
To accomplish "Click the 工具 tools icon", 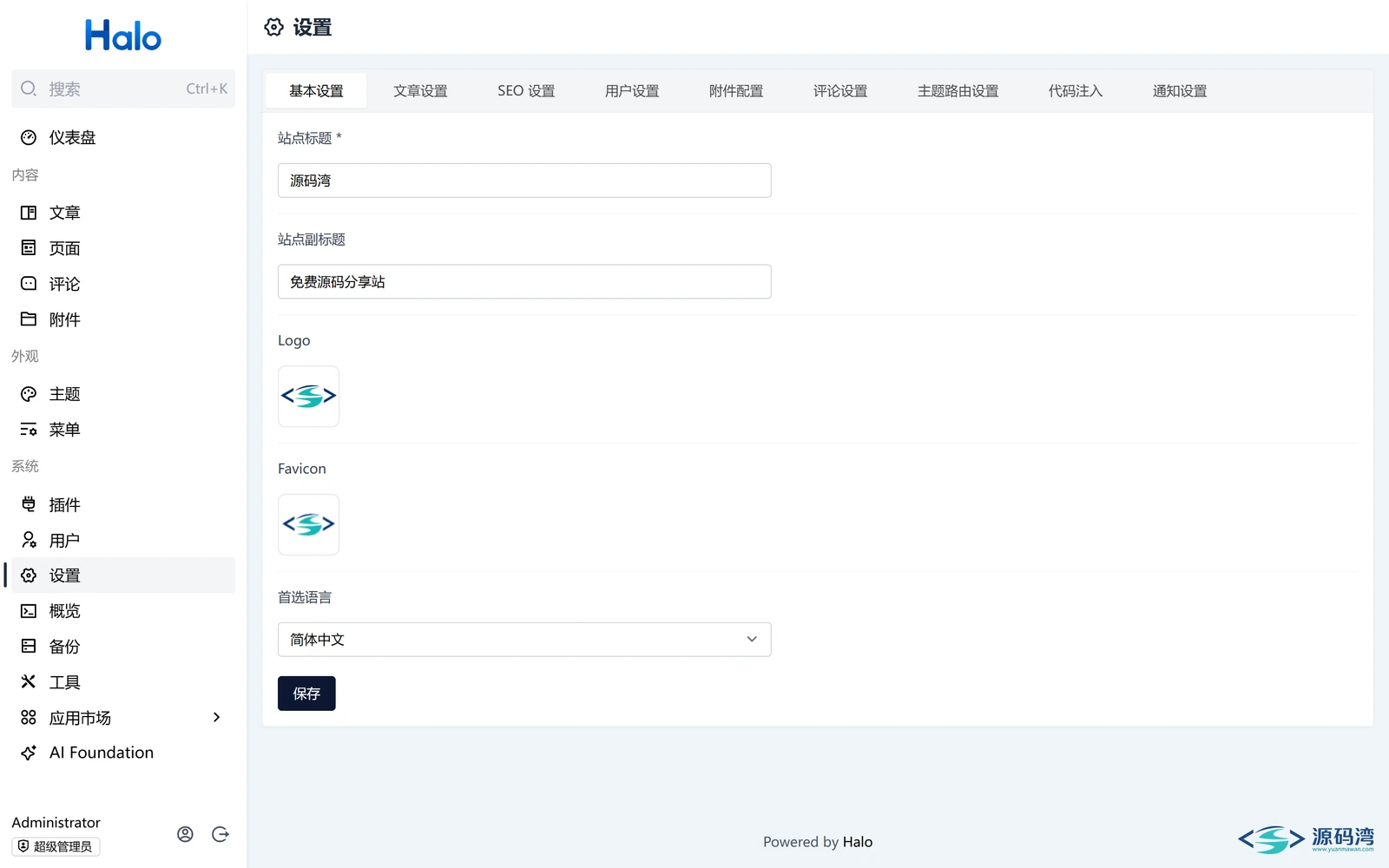I will (x=29, y=682).
